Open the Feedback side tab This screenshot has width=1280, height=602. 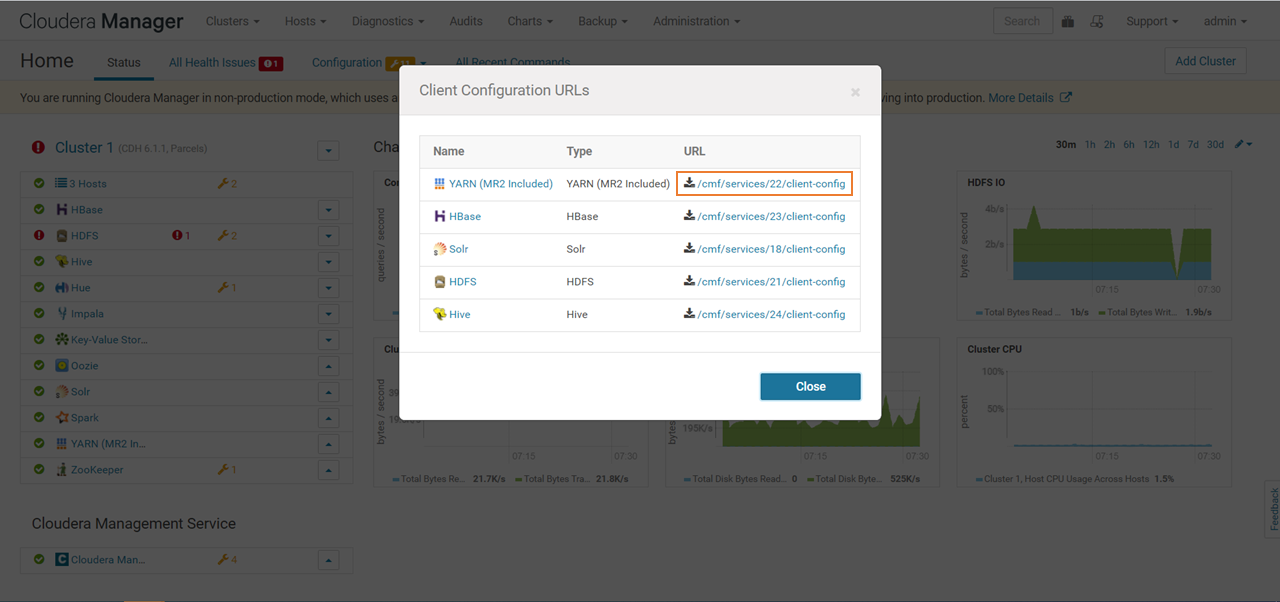(x=1273, y=510)
